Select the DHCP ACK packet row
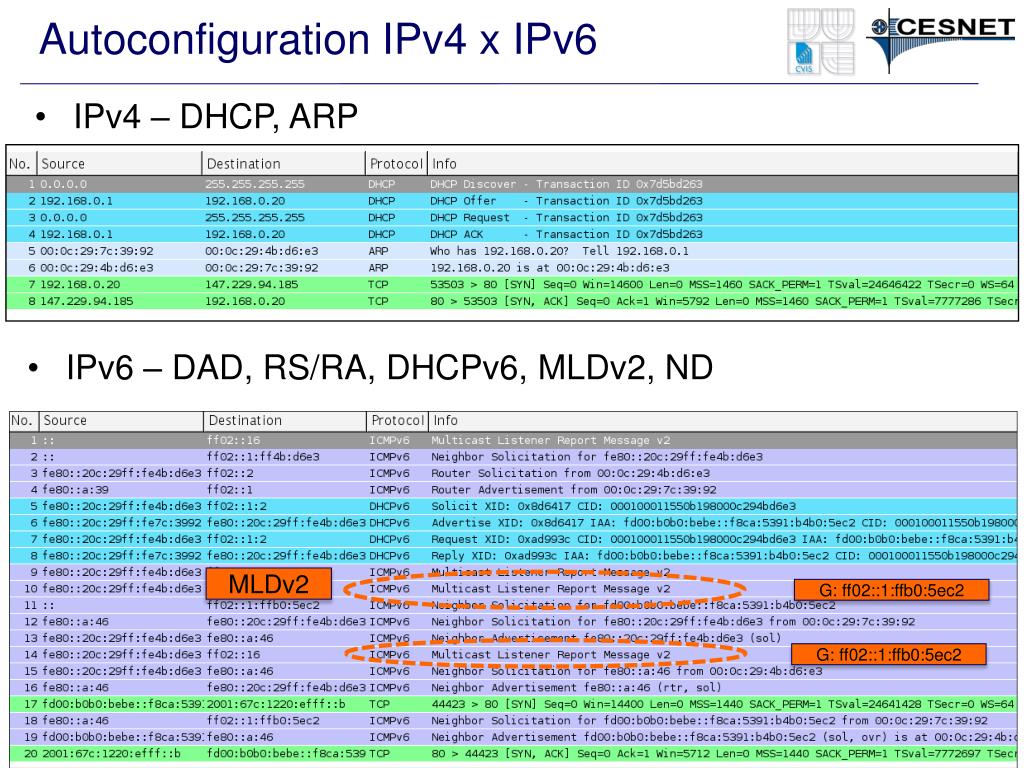Viewport: 1024px width, 768px height. (x=512, y=234)
